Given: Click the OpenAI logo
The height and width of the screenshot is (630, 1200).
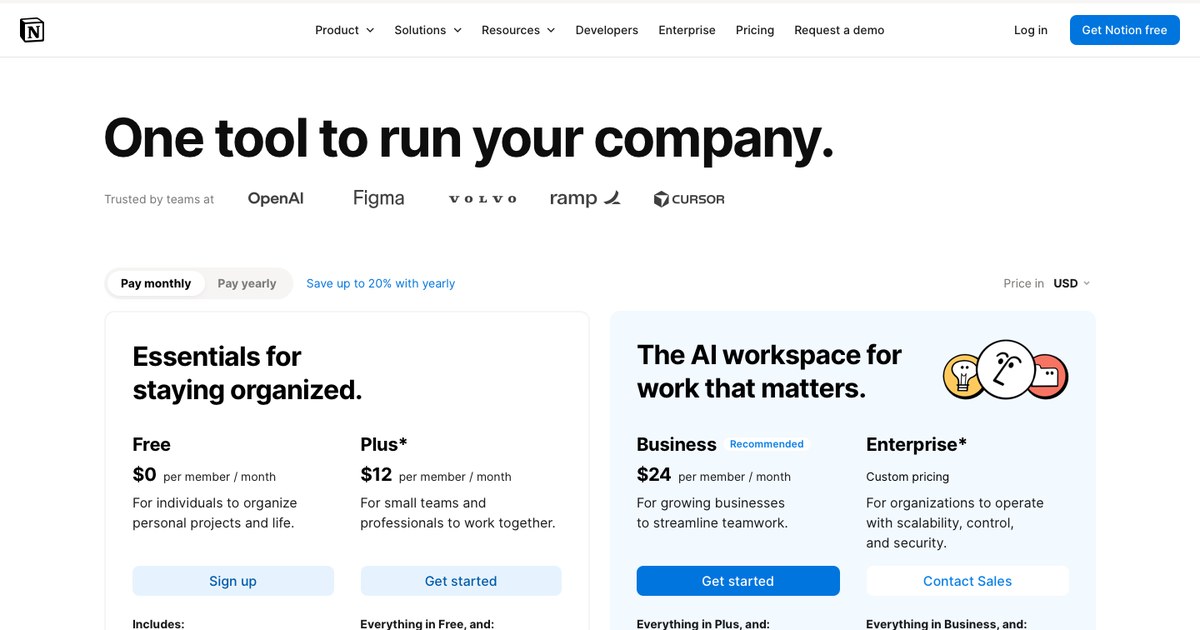Looking at the screenshot, I should [276, 198].
